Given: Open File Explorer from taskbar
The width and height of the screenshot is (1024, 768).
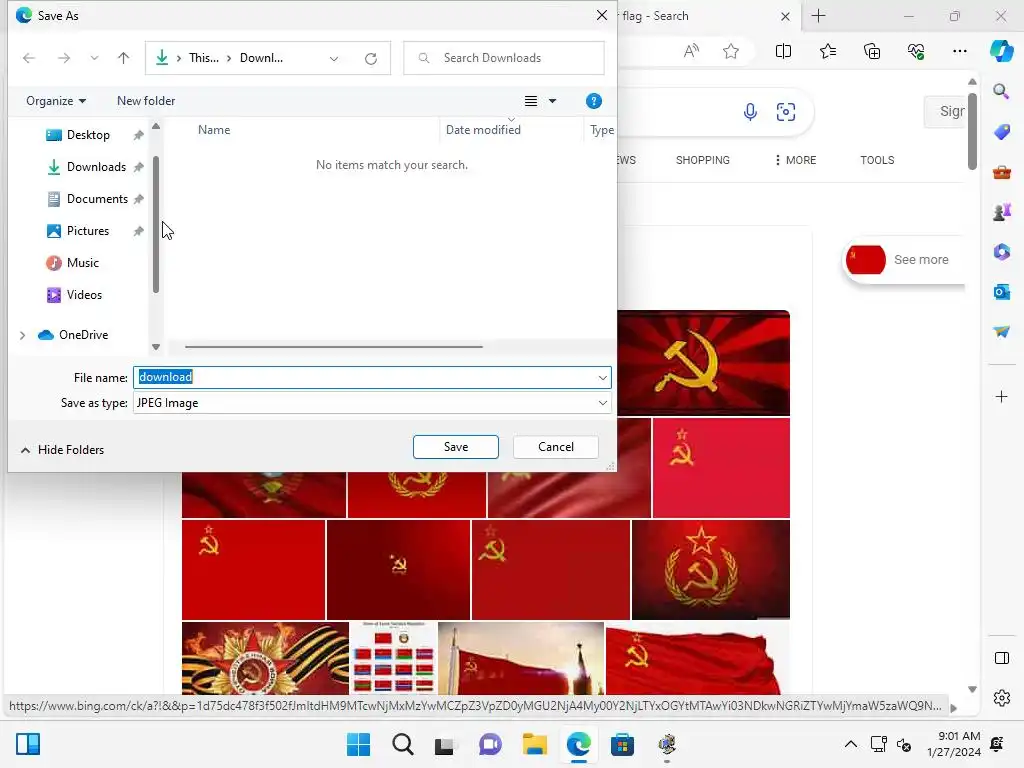Looking at the screenshot, I should pos(535,744).
